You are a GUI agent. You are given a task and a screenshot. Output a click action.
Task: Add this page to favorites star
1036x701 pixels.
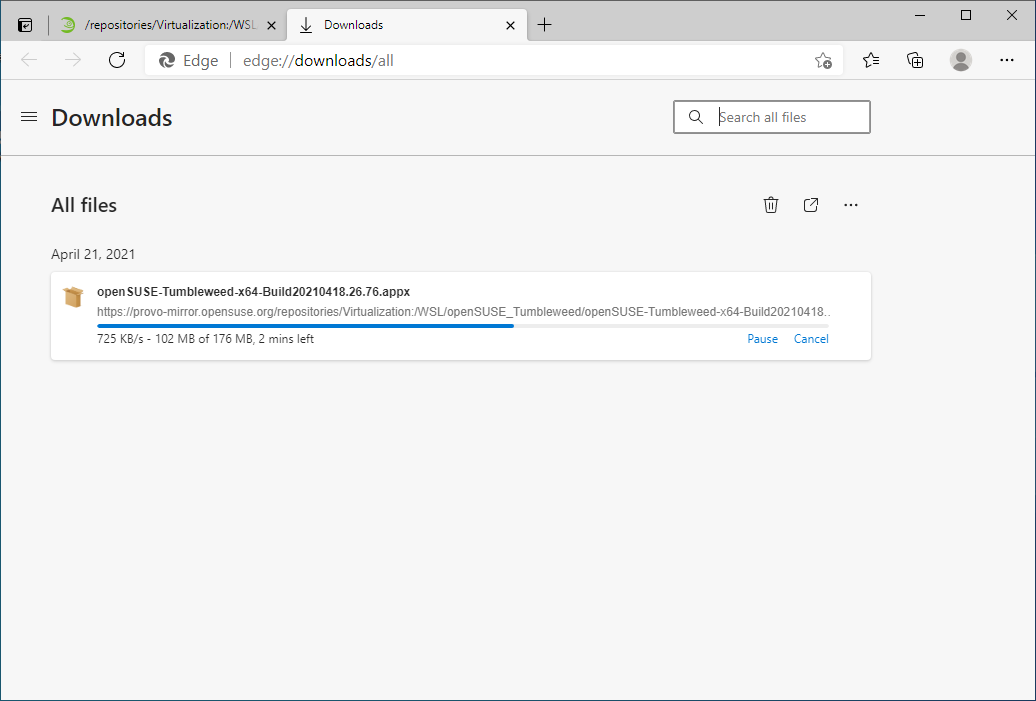pyautogui.click(x=823, y=61)
